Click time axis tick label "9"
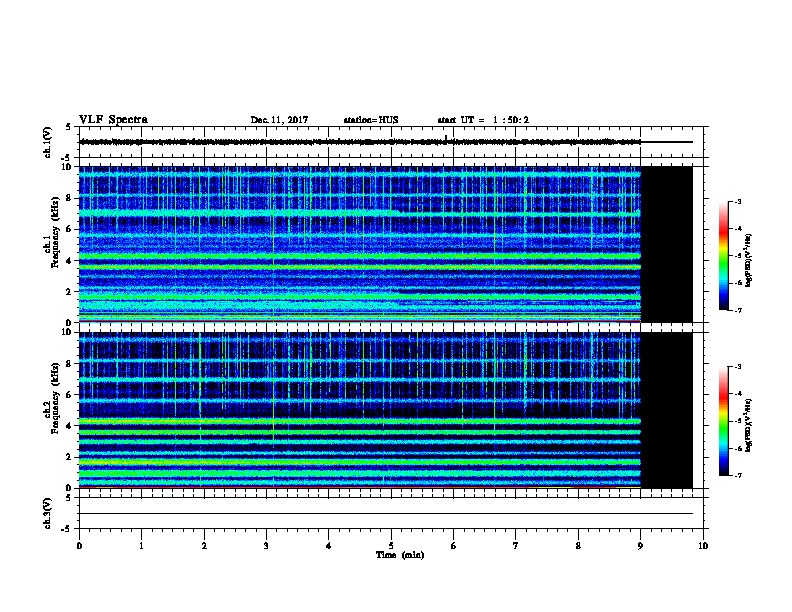Viewport: 792px width, 612px height. pos(640,546)
